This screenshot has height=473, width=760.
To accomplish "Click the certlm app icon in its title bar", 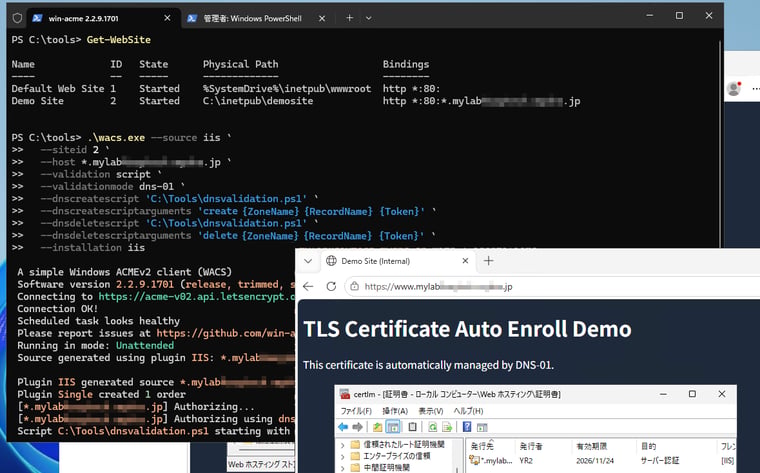I will [345, 394].
